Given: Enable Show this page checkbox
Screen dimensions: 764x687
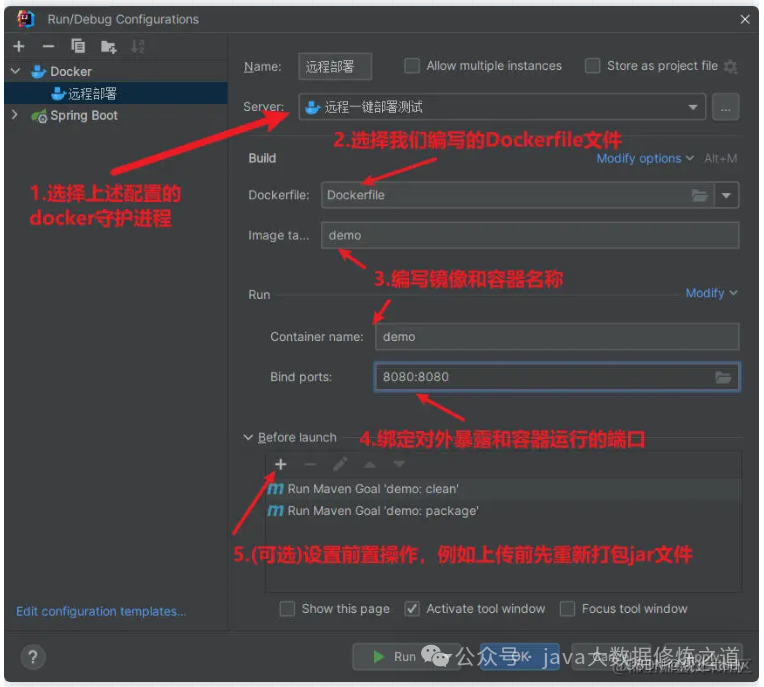Looking at the screenshot, I should [x=287, y=609].
